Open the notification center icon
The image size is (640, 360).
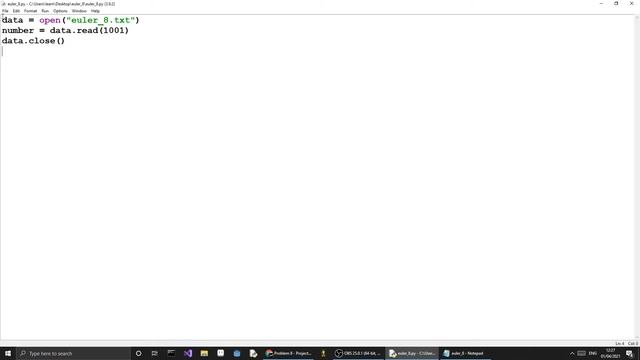tap(630, 353)
